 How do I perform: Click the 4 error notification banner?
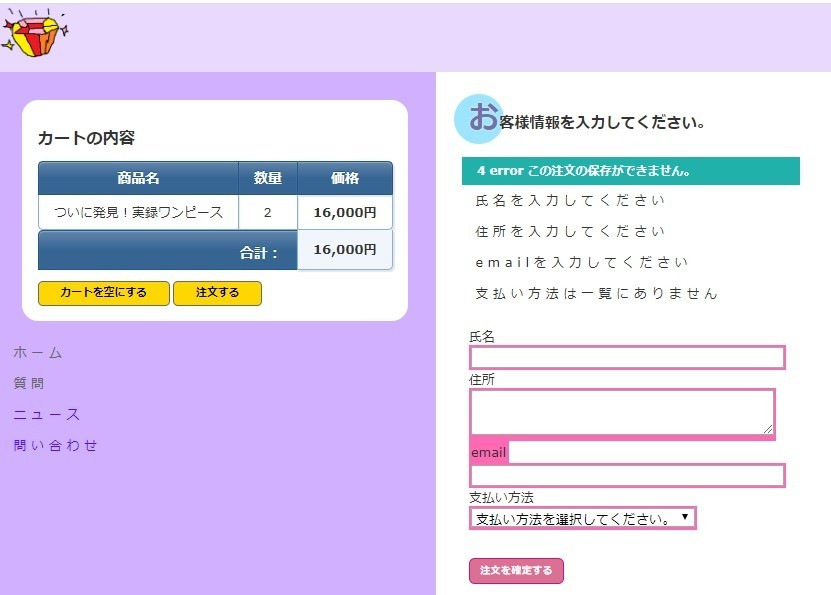click(628, 171)
